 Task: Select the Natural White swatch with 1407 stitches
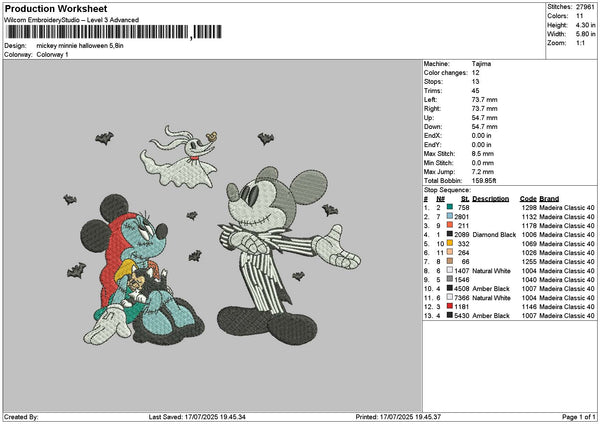pos(450,271)
